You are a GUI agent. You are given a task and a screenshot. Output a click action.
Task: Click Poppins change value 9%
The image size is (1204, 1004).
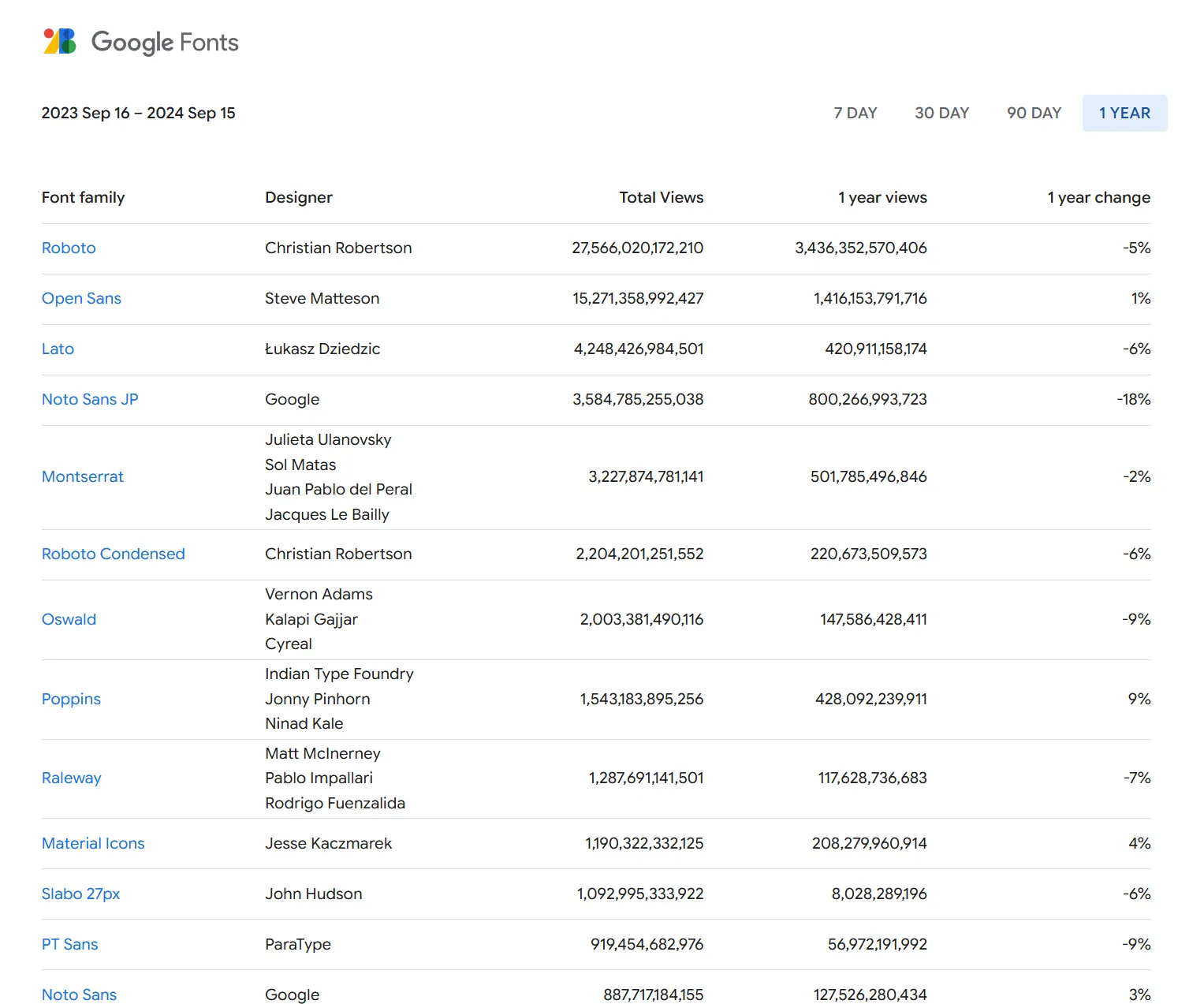click(x=1139, y=699)
